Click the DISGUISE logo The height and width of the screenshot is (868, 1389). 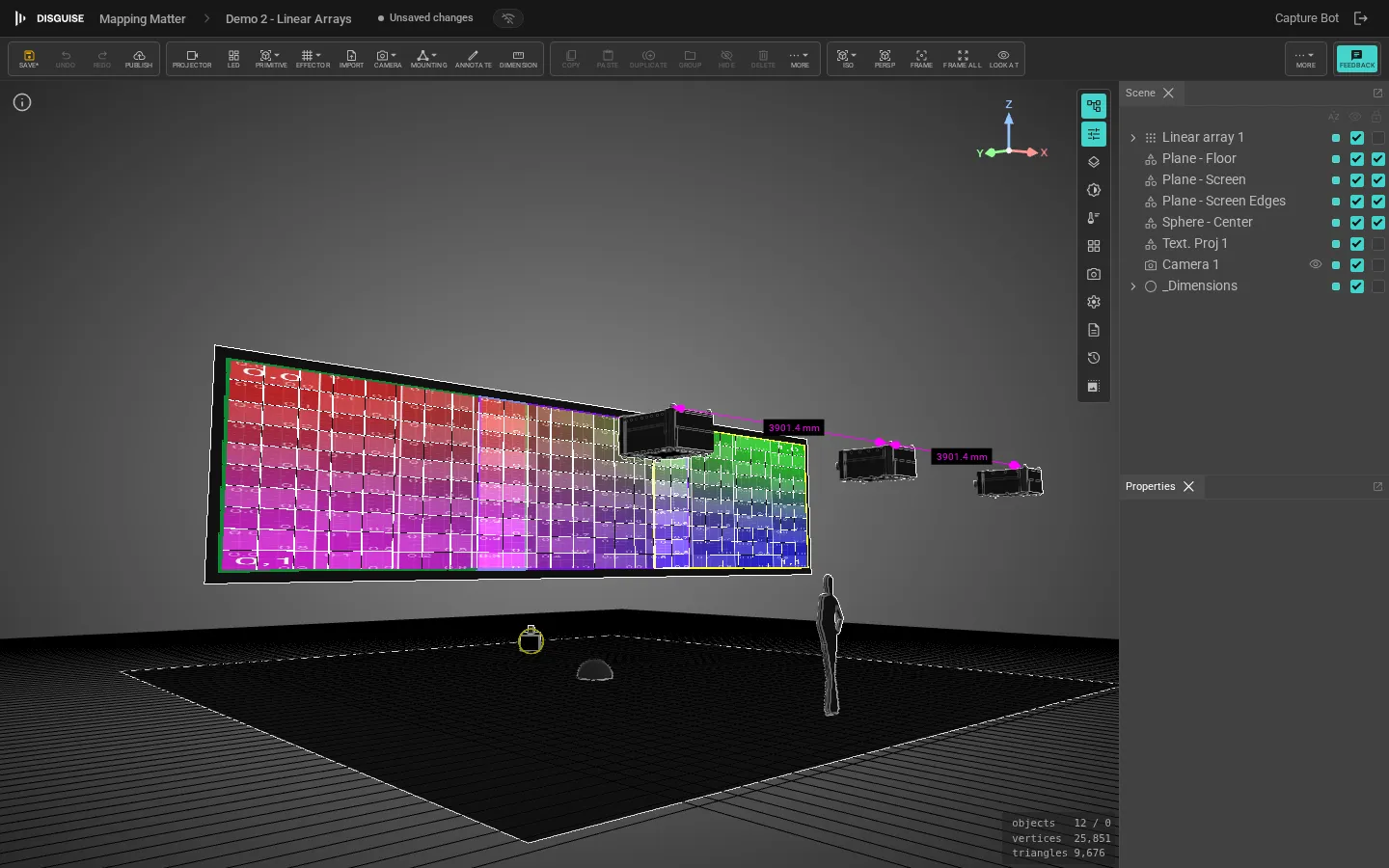tap(49, 18)
